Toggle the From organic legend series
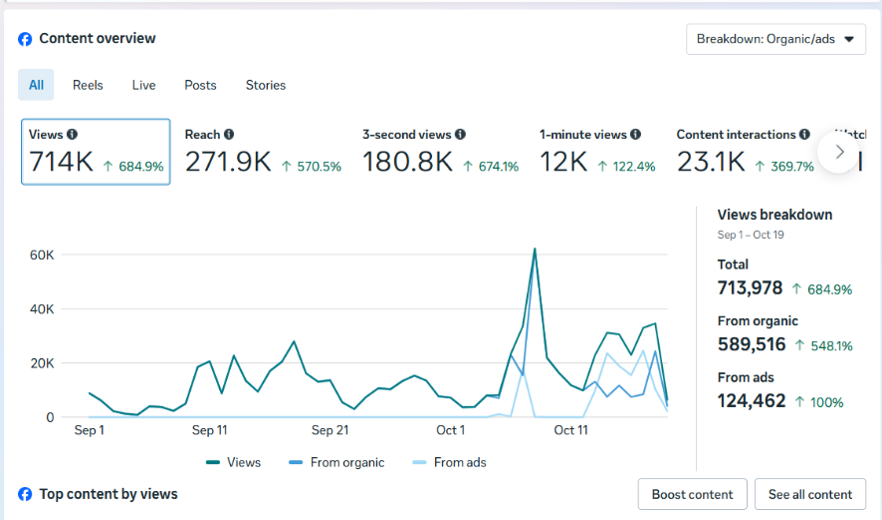 pyautogui.click(x=336, y=463)
